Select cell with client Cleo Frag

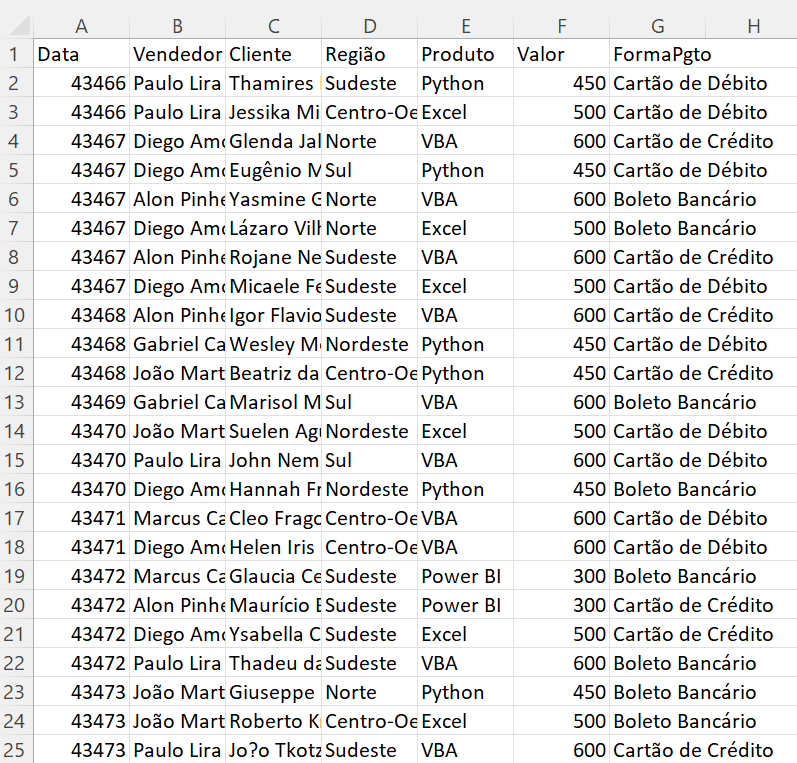273,518
